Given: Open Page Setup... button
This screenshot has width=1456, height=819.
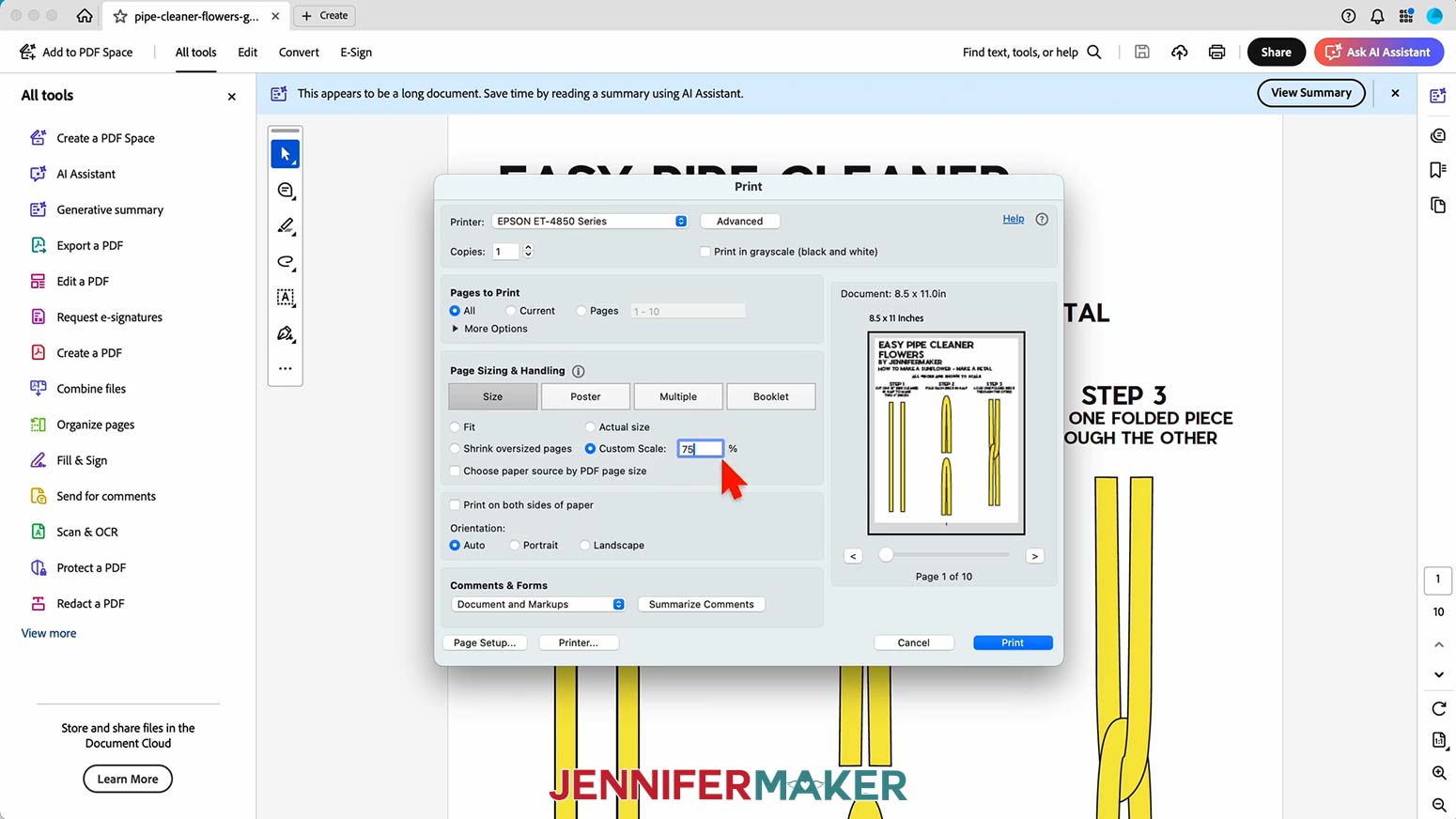Looking at the screenshot, I should tap(484, 643).
